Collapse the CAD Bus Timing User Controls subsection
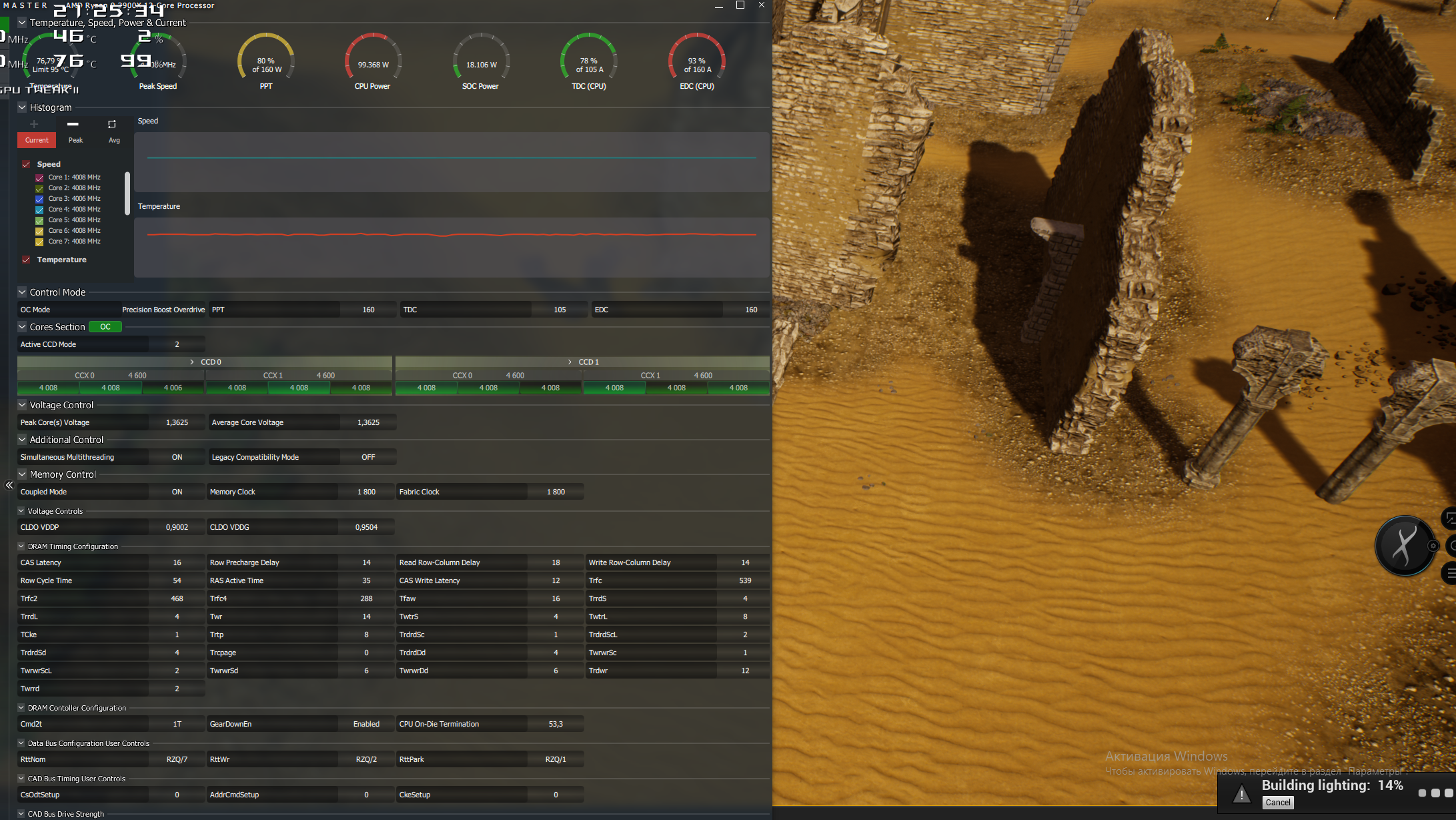 (x=21, y=779)
